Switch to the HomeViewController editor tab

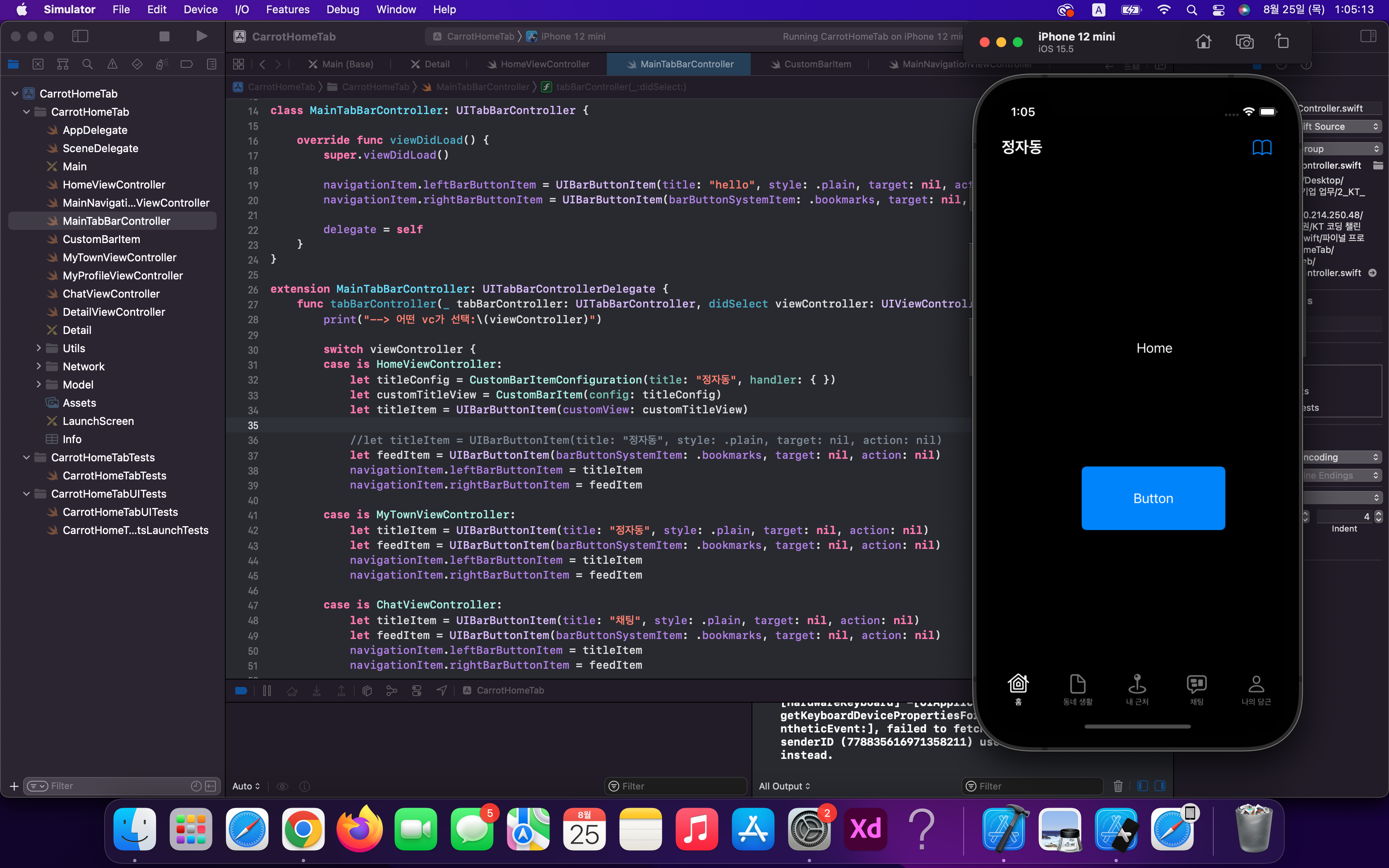(x=544, y=64)
